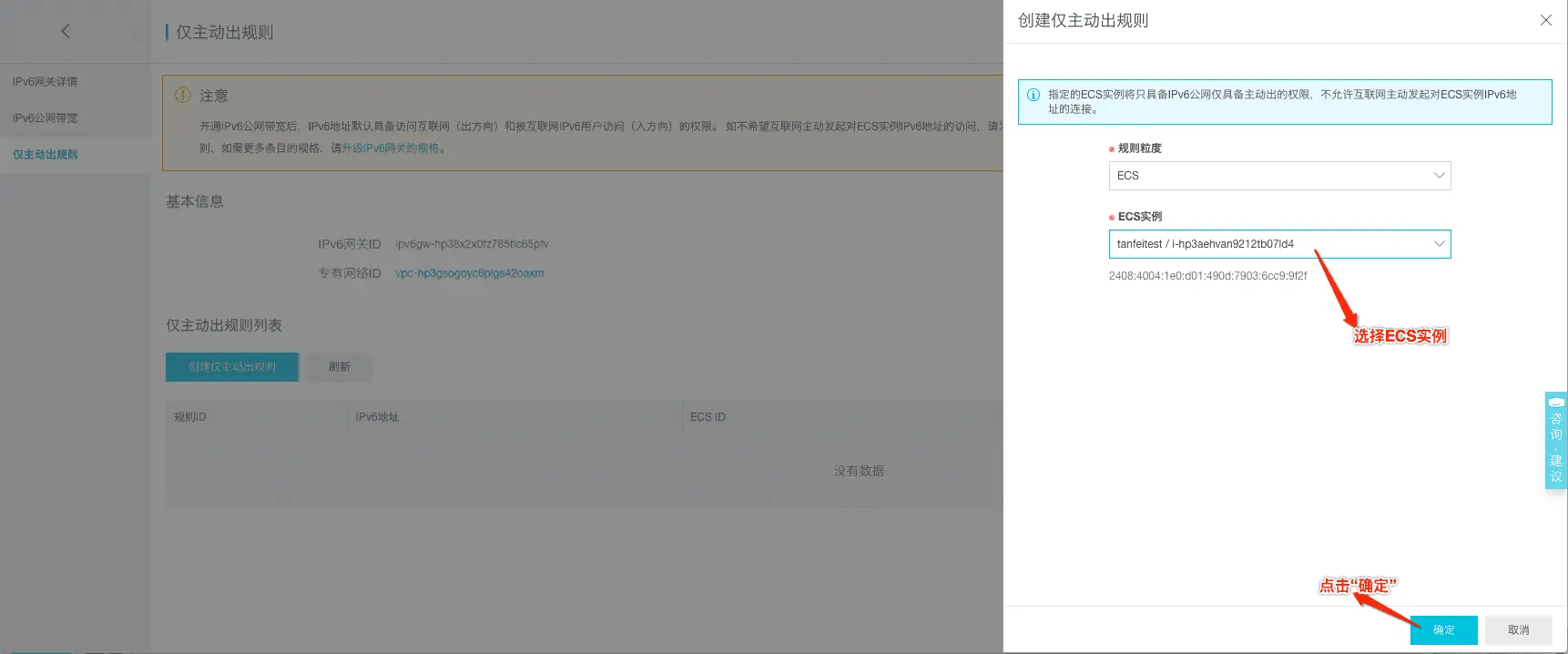Click the warning icon beside 注意
Image resolution: width=1568 pixels, height=654 pixels.
pos(183,95)
